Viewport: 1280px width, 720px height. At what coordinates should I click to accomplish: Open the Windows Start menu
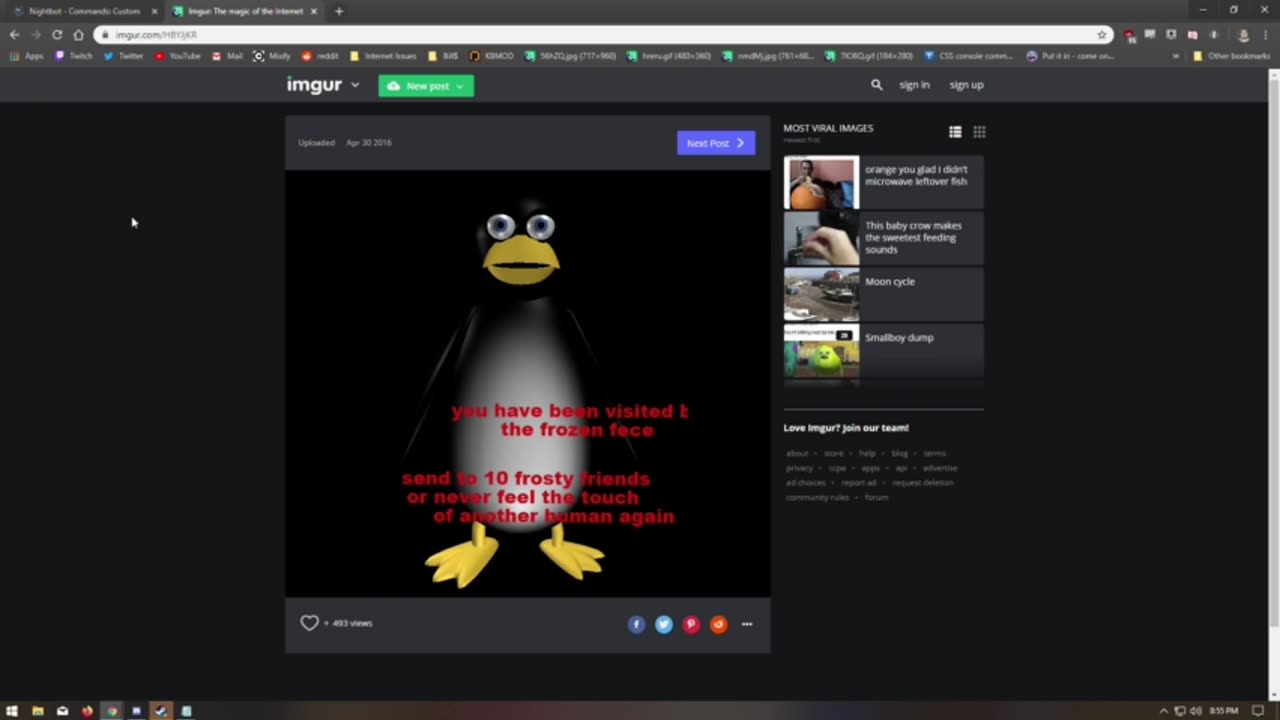tap(12, 711)
